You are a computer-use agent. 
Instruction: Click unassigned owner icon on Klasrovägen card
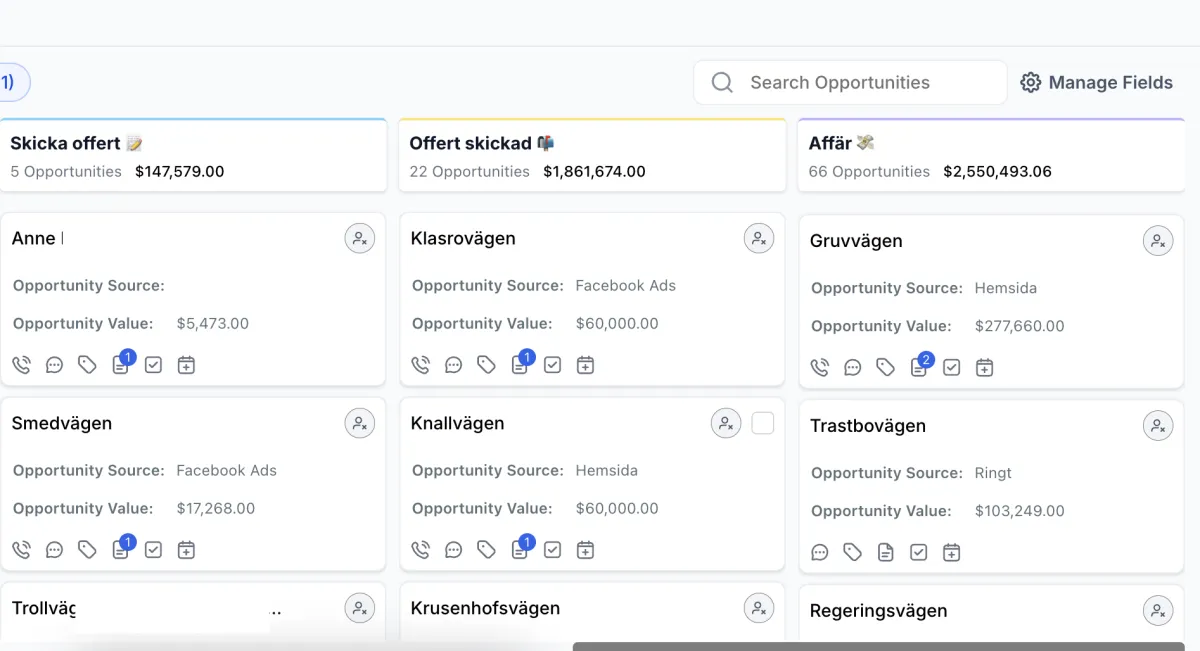coord(759,239)
